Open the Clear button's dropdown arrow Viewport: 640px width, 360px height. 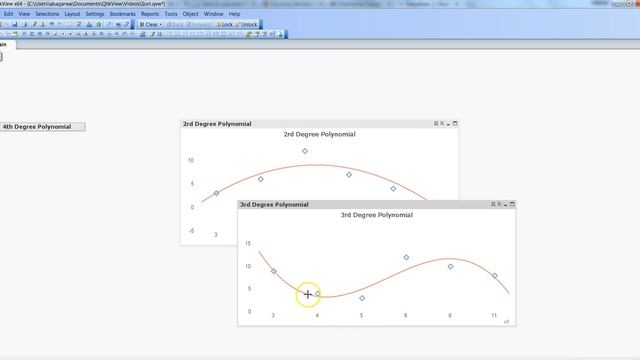(160, 24)
